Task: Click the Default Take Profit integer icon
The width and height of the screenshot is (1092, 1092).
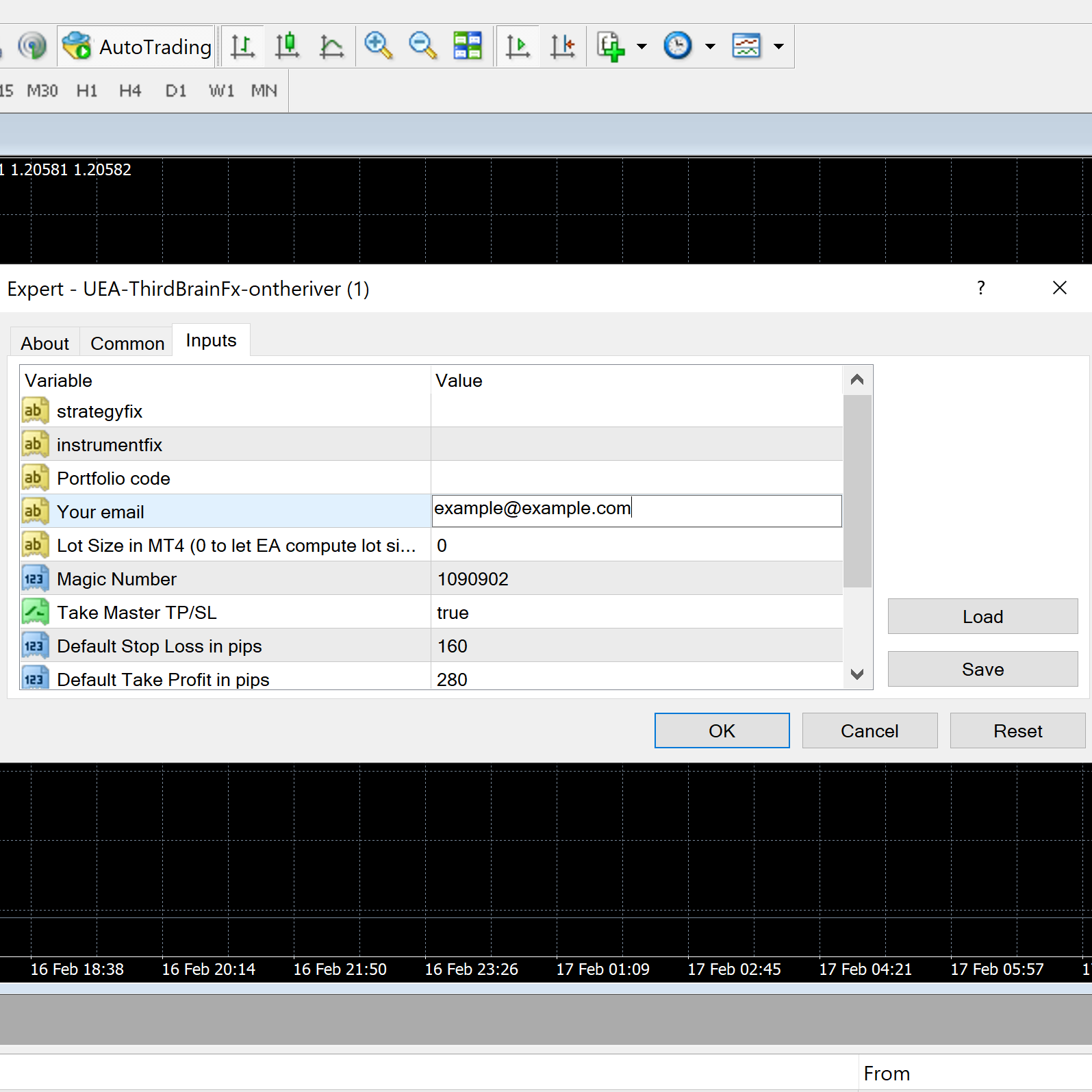Action: pyautogui.click(x=36, y=678)
